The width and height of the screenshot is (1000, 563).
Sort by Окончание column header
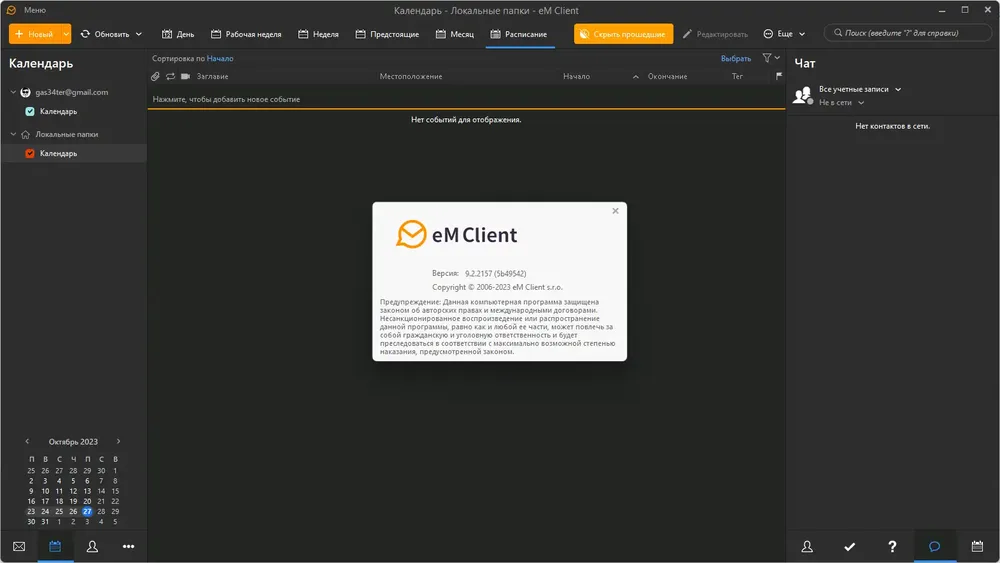coord(667,77)
